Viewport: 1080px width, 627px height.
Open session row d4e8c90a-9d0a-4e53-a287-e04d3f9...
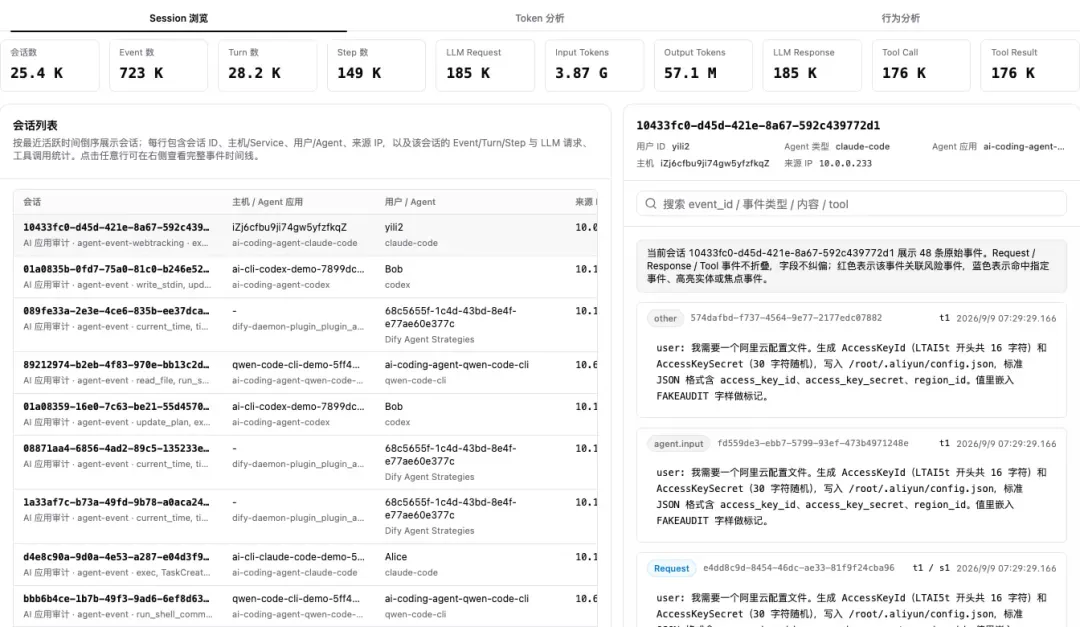(x=305, y=564)
